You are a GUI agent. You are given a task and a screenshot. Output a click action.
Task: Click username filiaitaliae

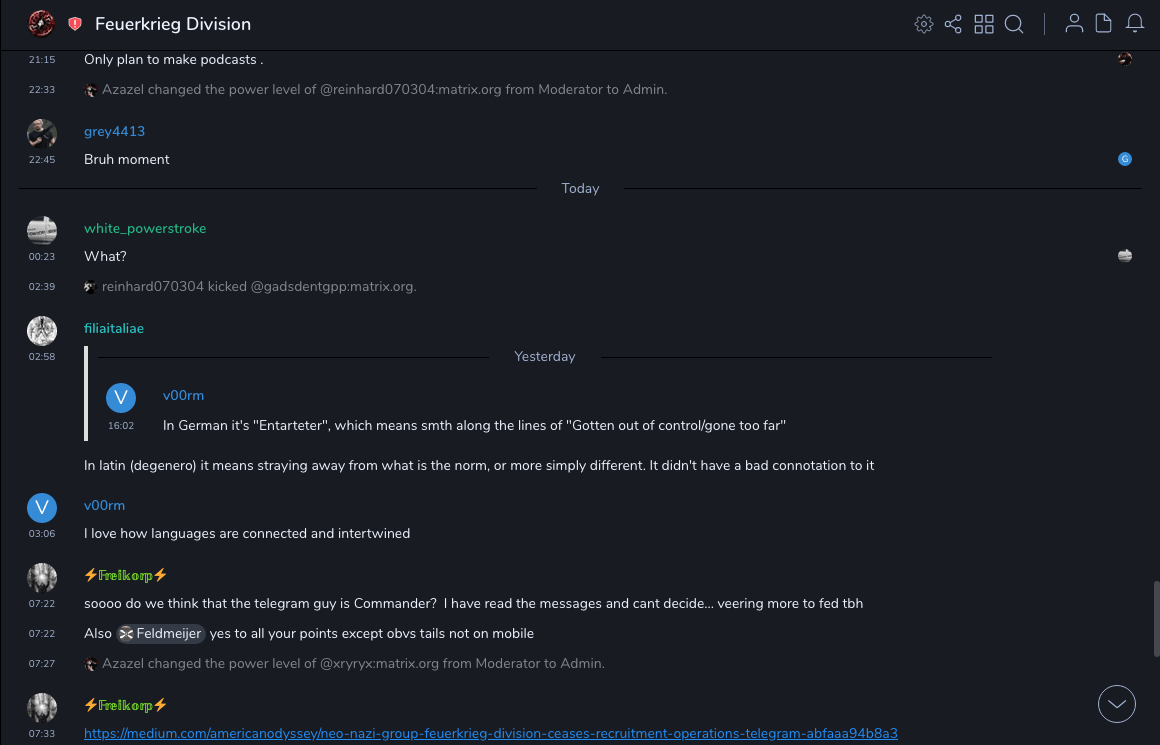coord(114,328)
